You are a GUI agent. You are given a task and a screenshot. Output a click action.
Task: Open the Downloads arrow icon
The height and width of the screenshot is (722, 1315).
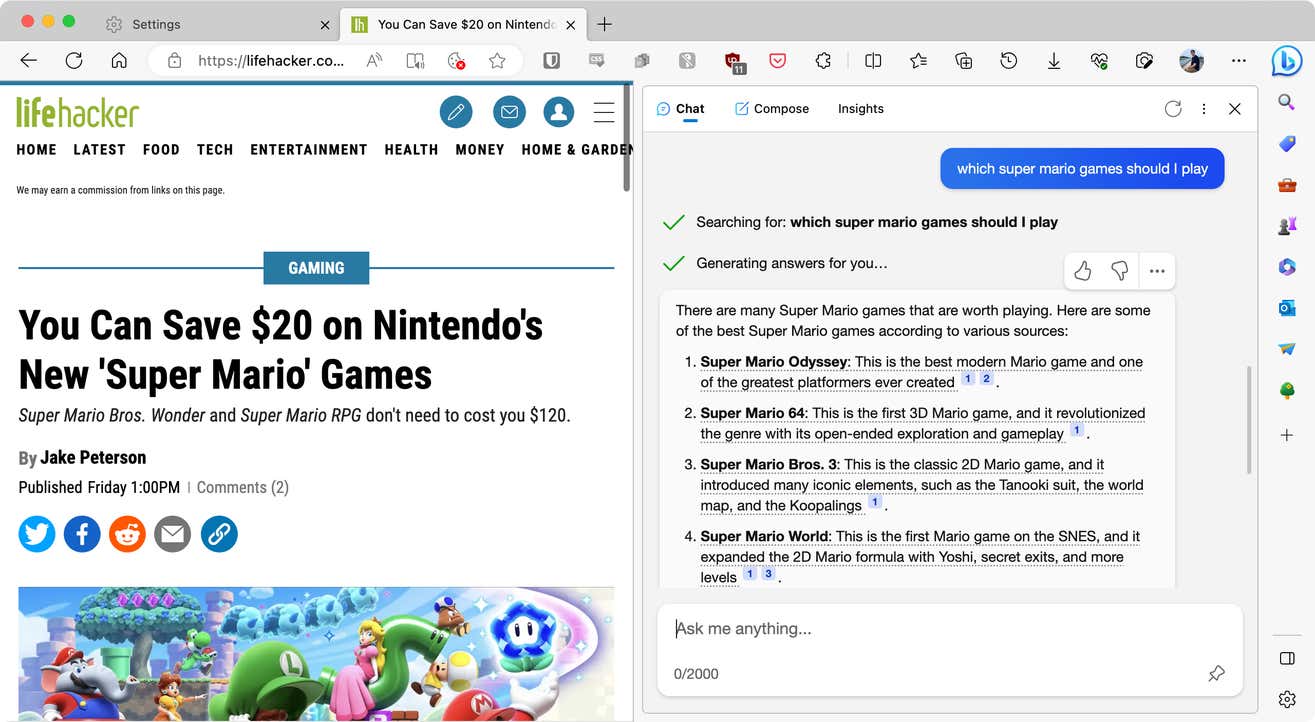pyautogui.click(x=1054, y=61)
